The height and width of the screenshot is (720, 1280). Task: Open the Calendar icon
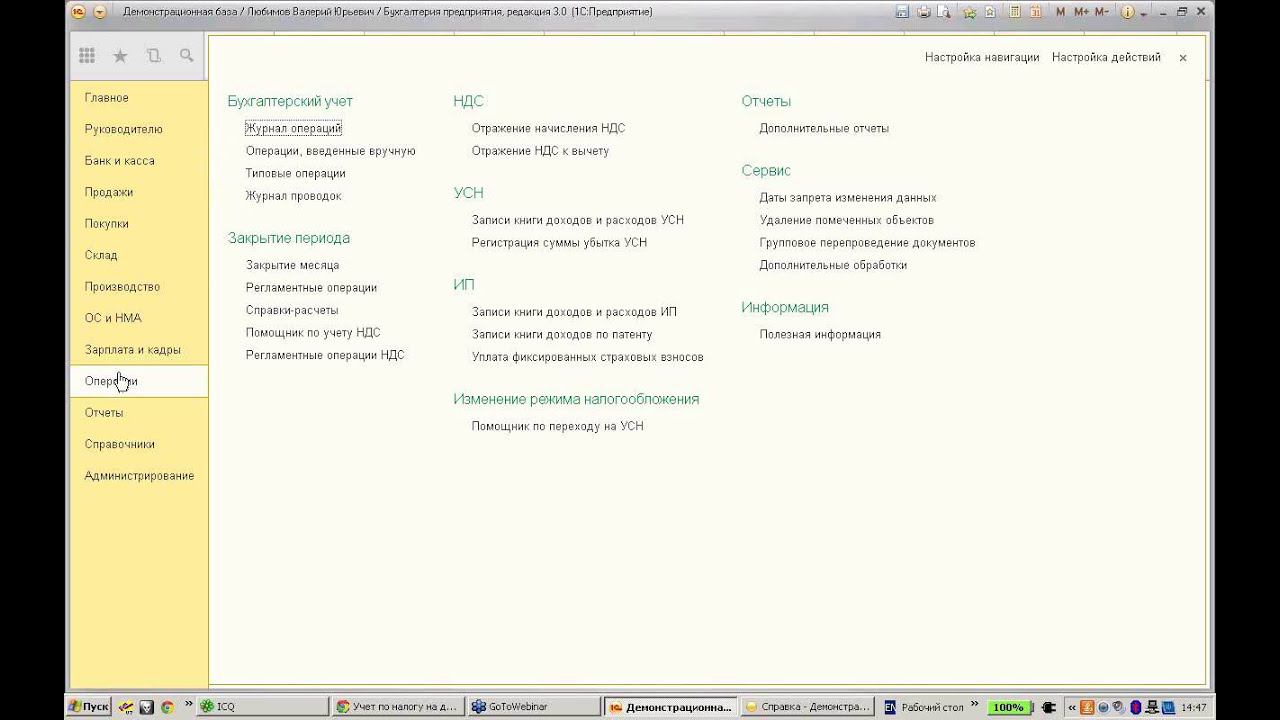[x=1036, y=12]
